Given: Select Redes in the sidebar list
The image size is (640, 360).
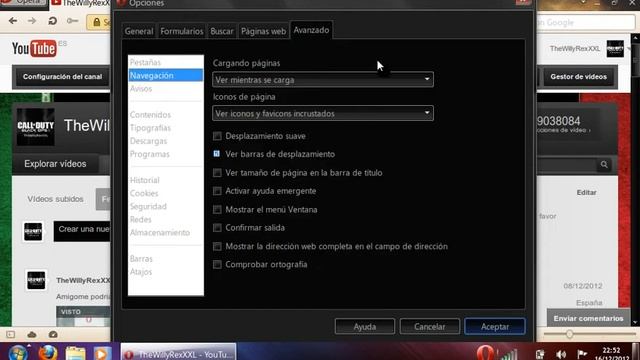Looking at the screenshot, I should 165,219.
